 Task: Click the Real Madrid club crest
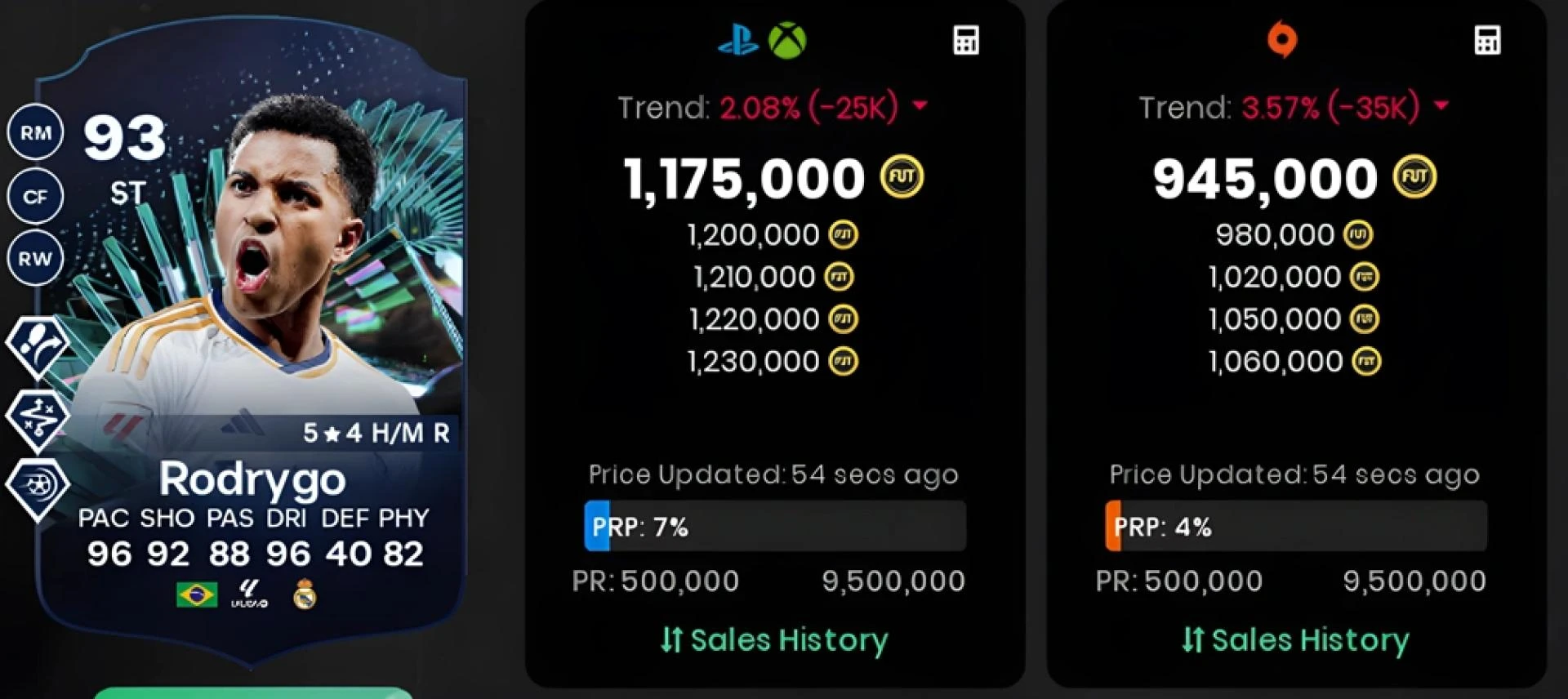click(305, 594)
